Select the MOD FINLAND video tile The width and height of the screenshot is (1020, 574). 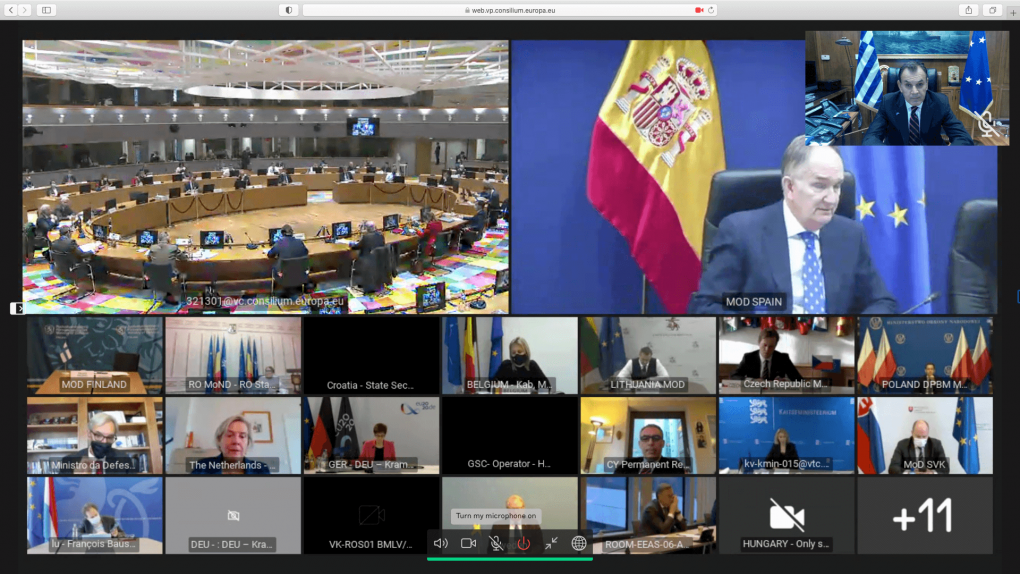tap(94, 355)
